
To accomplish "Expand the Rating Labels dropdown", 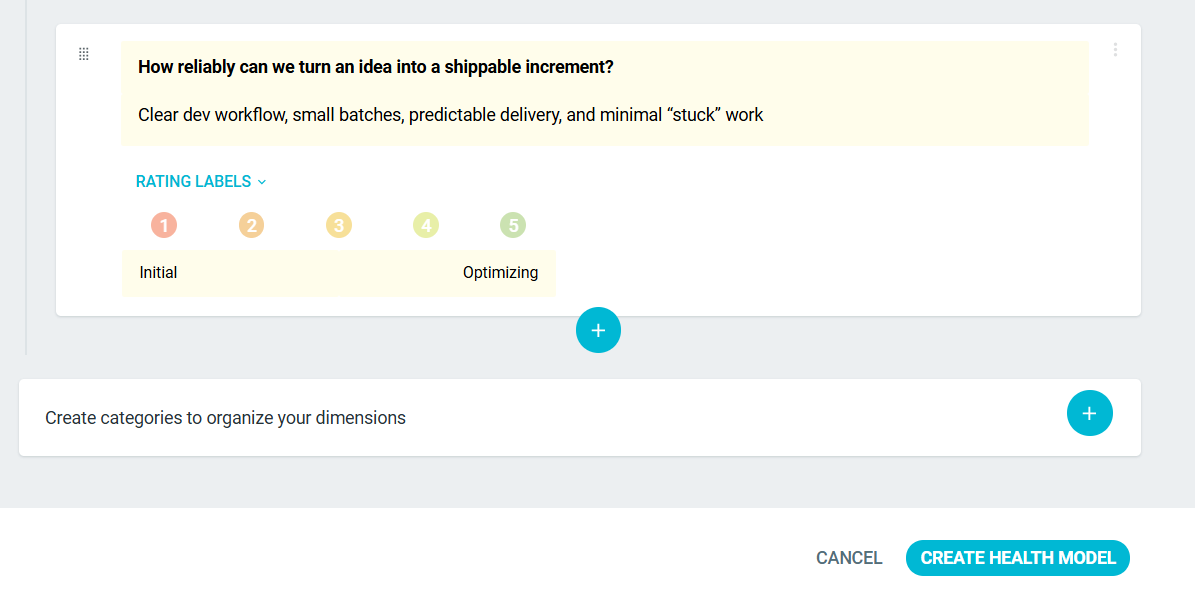I will click(201, 182).
